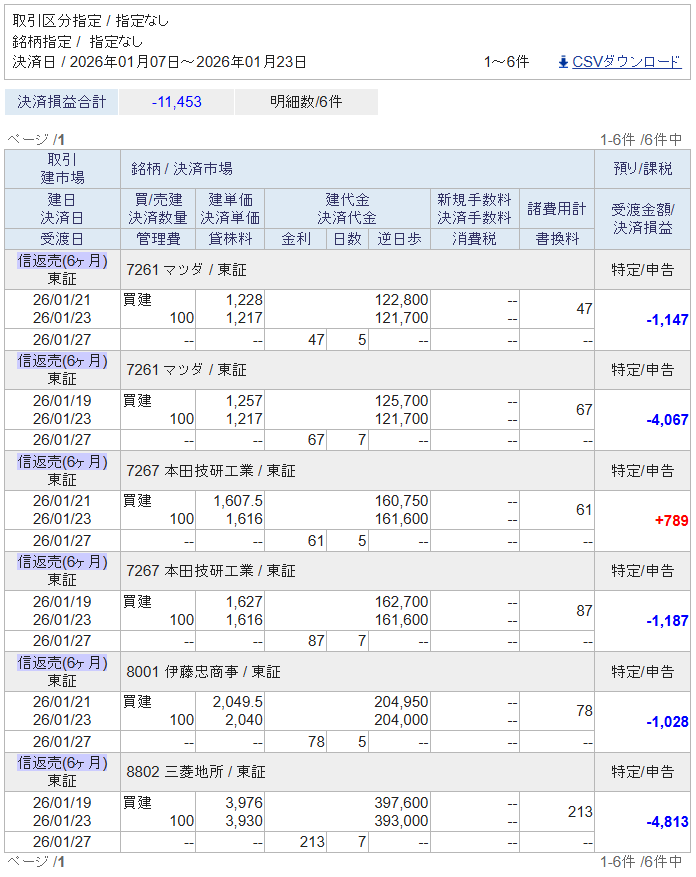
Task: Click the 貸株料 column header
Action: 231,239
